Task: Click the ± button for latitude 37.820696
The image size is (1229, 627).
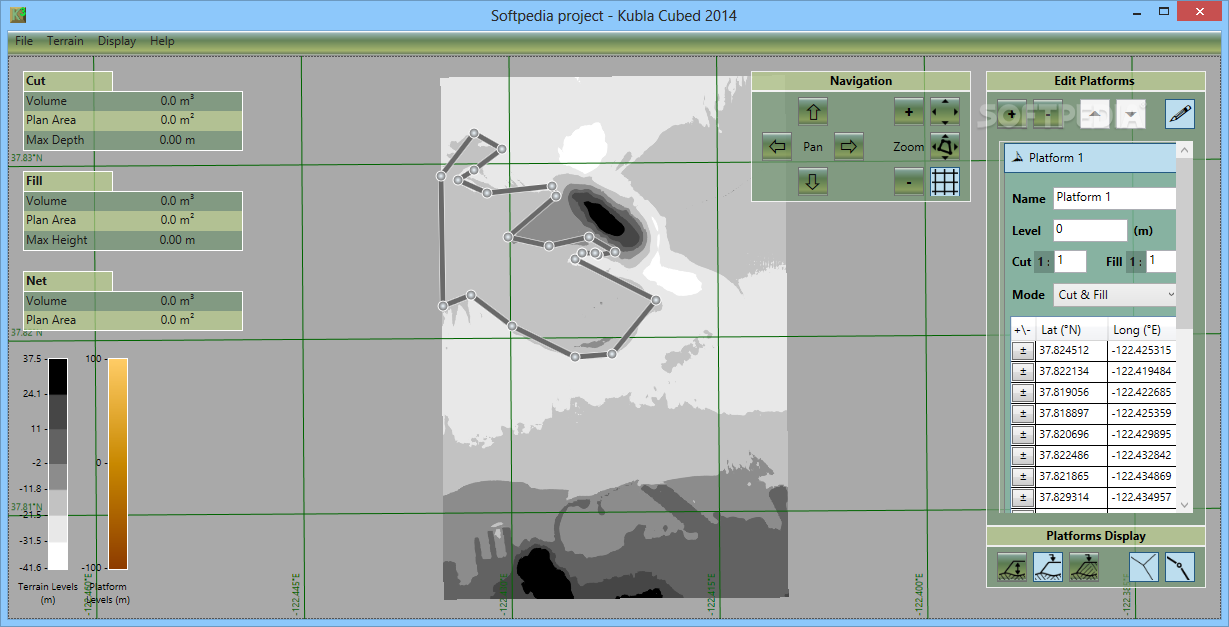Action: (1023, 434)
